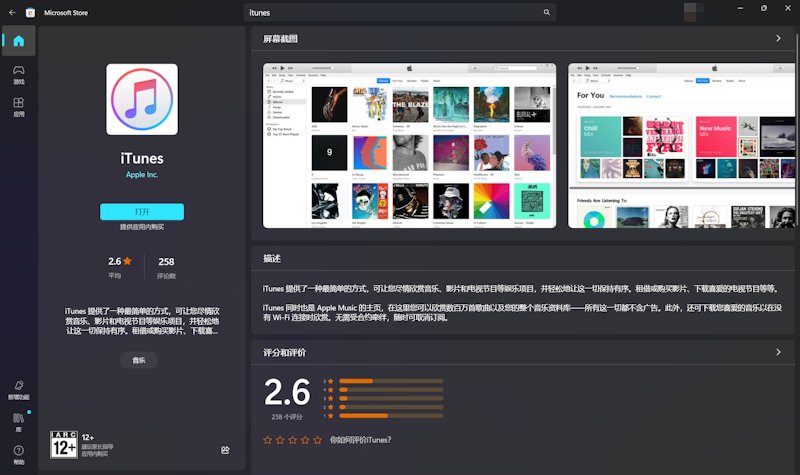Rate iTunes two stars
This screenshot has height=475, width=800.
280,440
